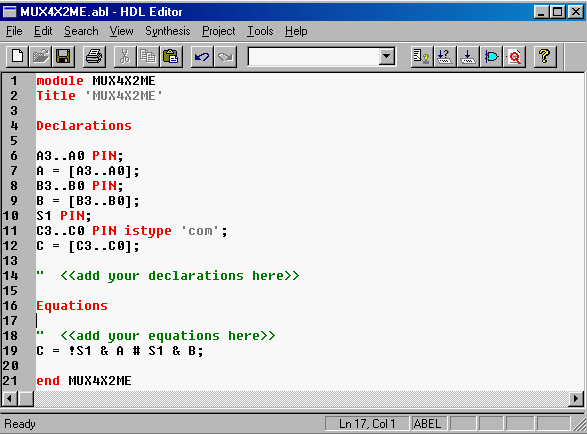The height and width of the screenshot is (434, 587).
Task: Click the Copy toolbar icon
Action: [147, 57]
